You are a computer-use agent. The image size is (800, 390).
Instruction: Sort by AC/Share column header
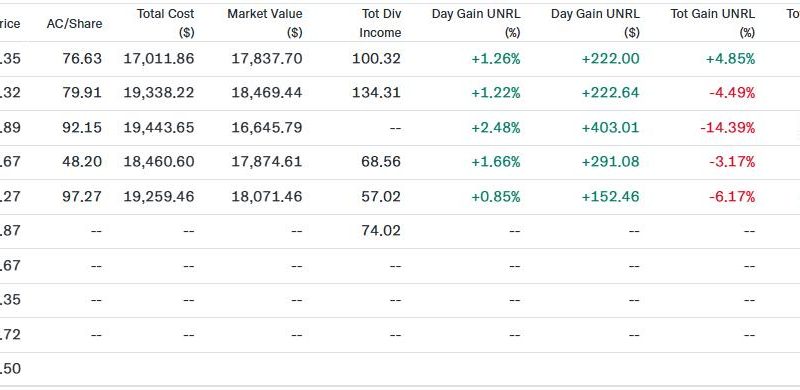(74, 23)
